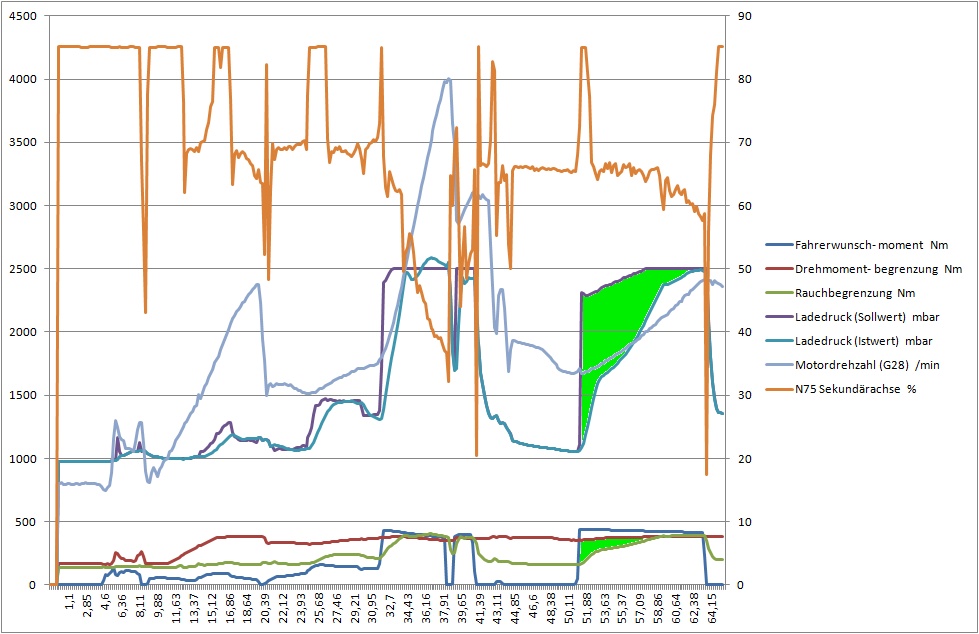
Task: Select the N75 Sekundärachse % legend entry
Action: point(841,389)
